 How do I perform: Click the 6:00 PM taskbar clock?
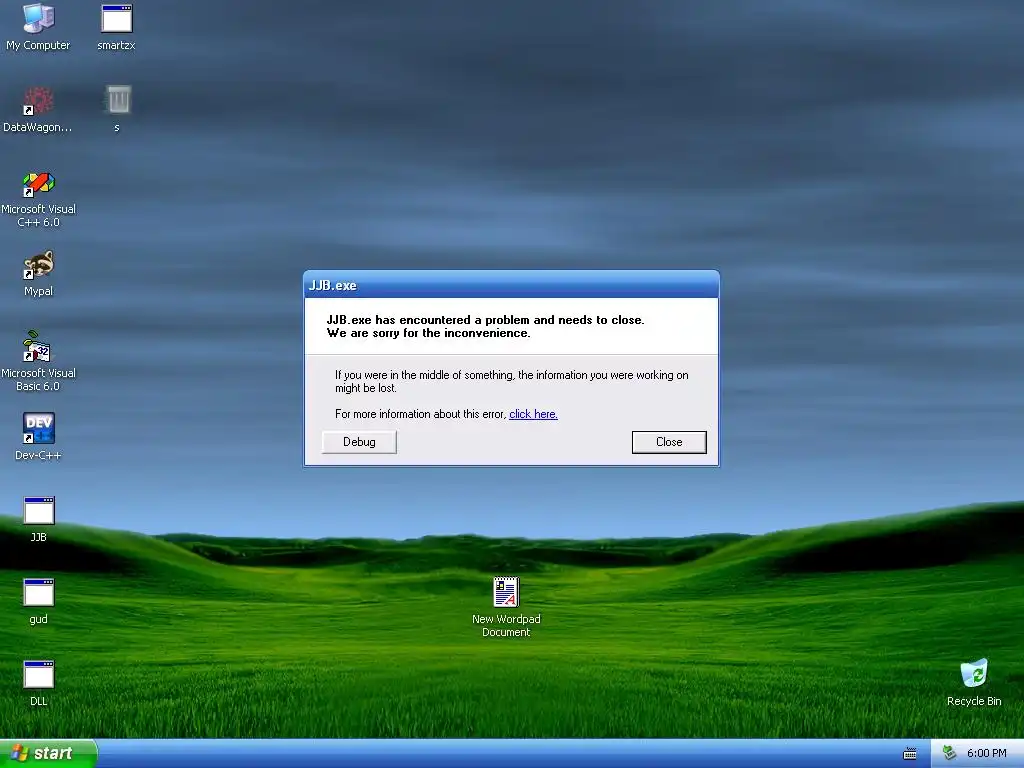987,754
